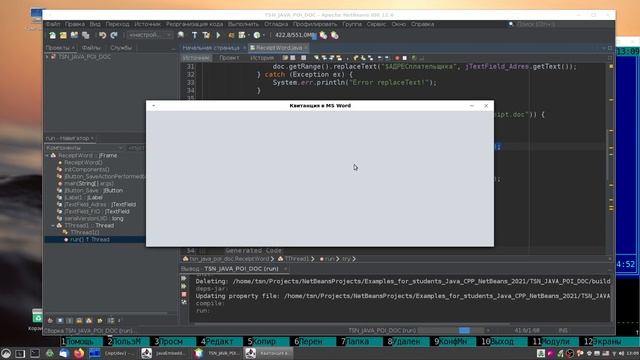Screen dimensions: 640x360
Task: Close the ReceiptWord.java editor tab
Action: pyautogui.click(x=306, y=48)
